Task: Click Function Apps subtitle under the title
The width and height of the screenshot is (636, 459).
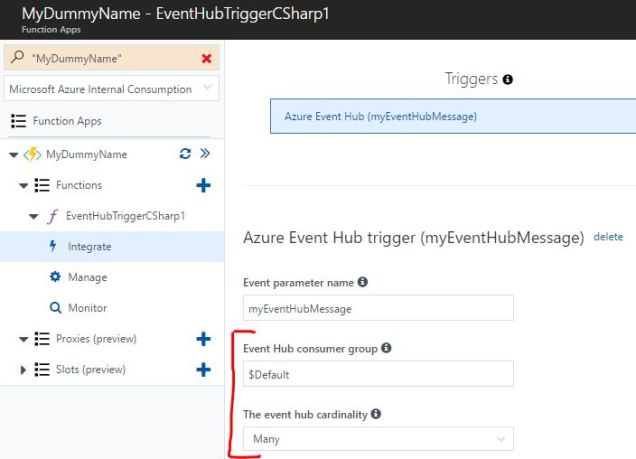Action: pos(51,30)
